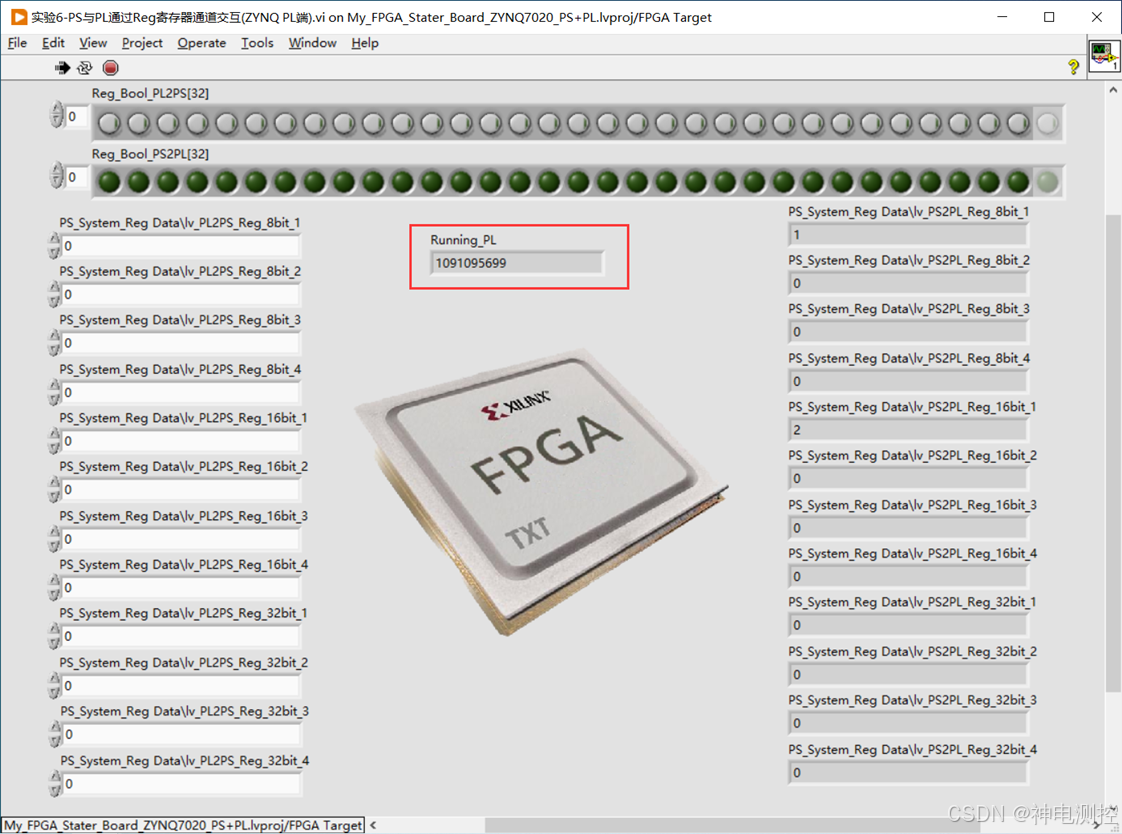Toggle the first Reg_Bool_PL2PS boolean LED
The image size is (1122, 834).
point(109,124)
